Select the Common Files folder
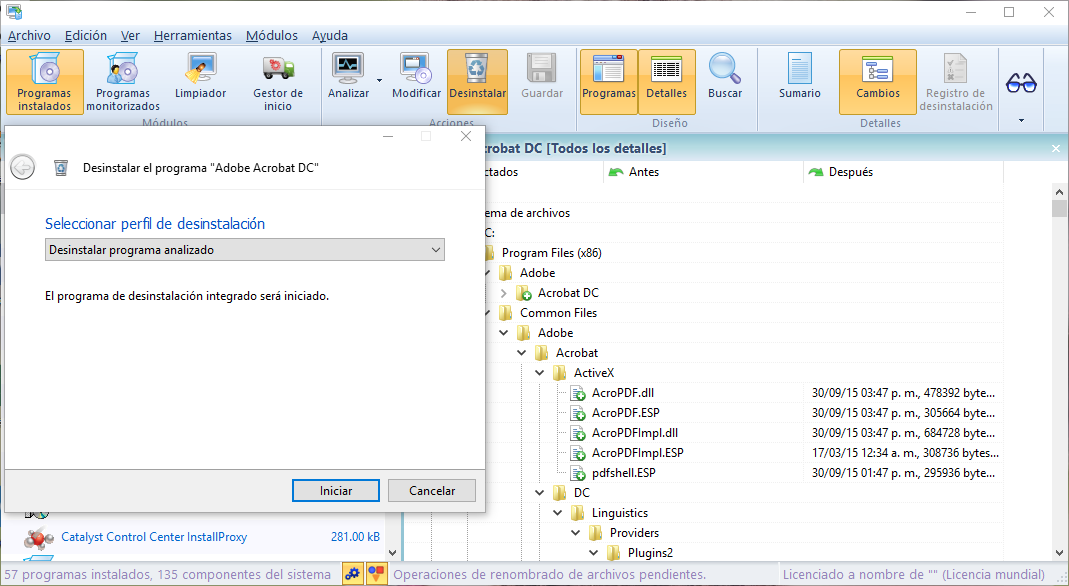 pyautogui.click(x=558, y=313)
